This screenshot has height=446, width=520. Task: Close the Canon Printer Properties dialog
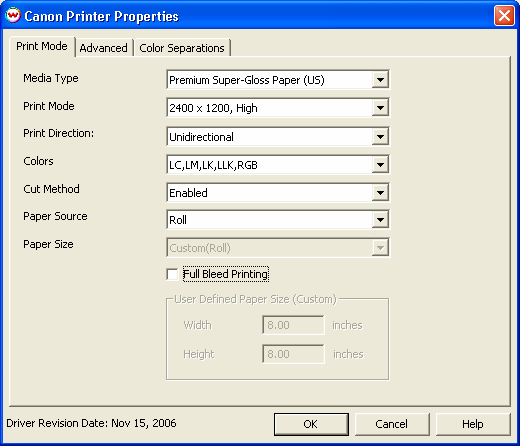504,15
